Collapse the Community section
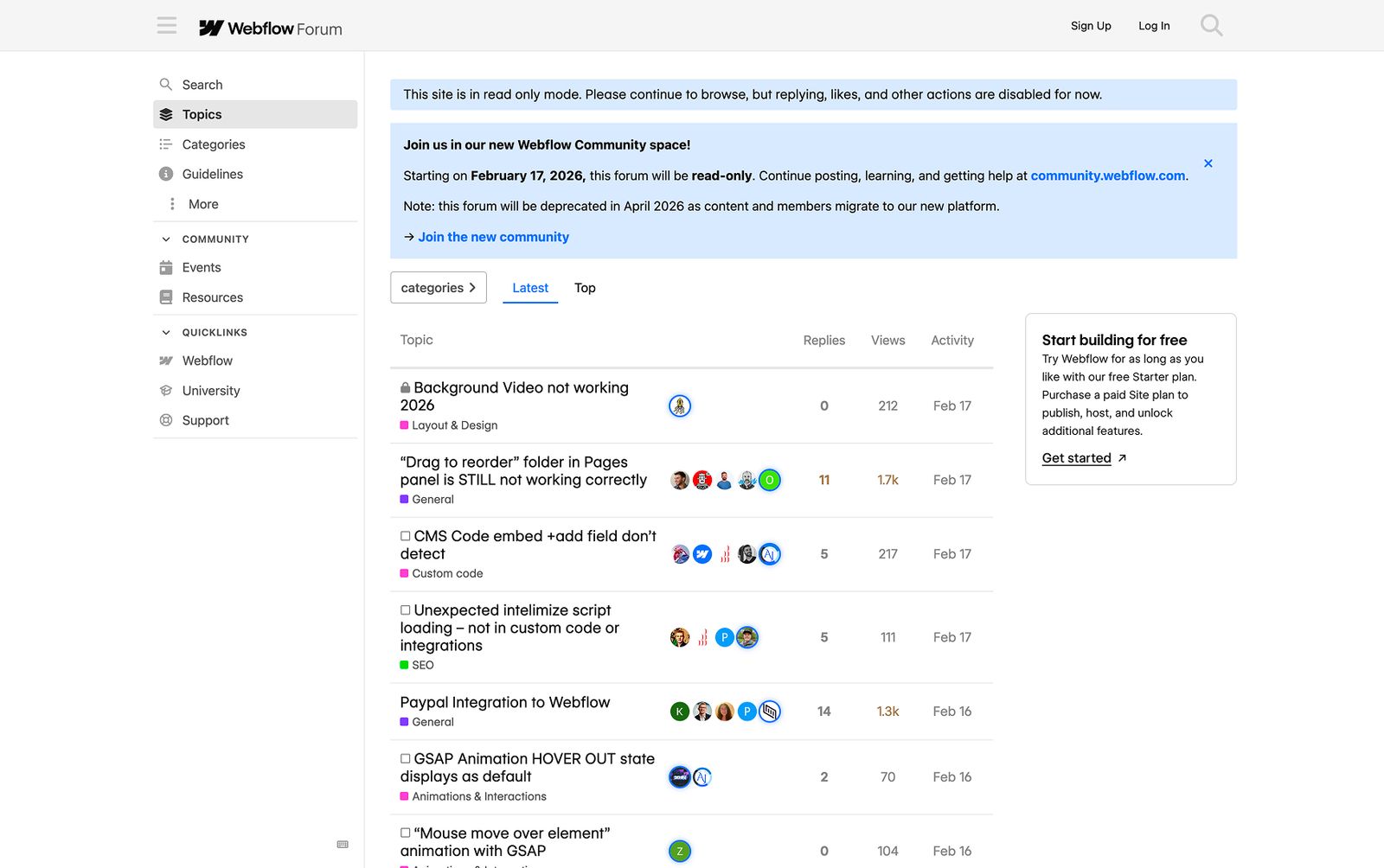1384x868 pixels. click(x=205, y=239)
